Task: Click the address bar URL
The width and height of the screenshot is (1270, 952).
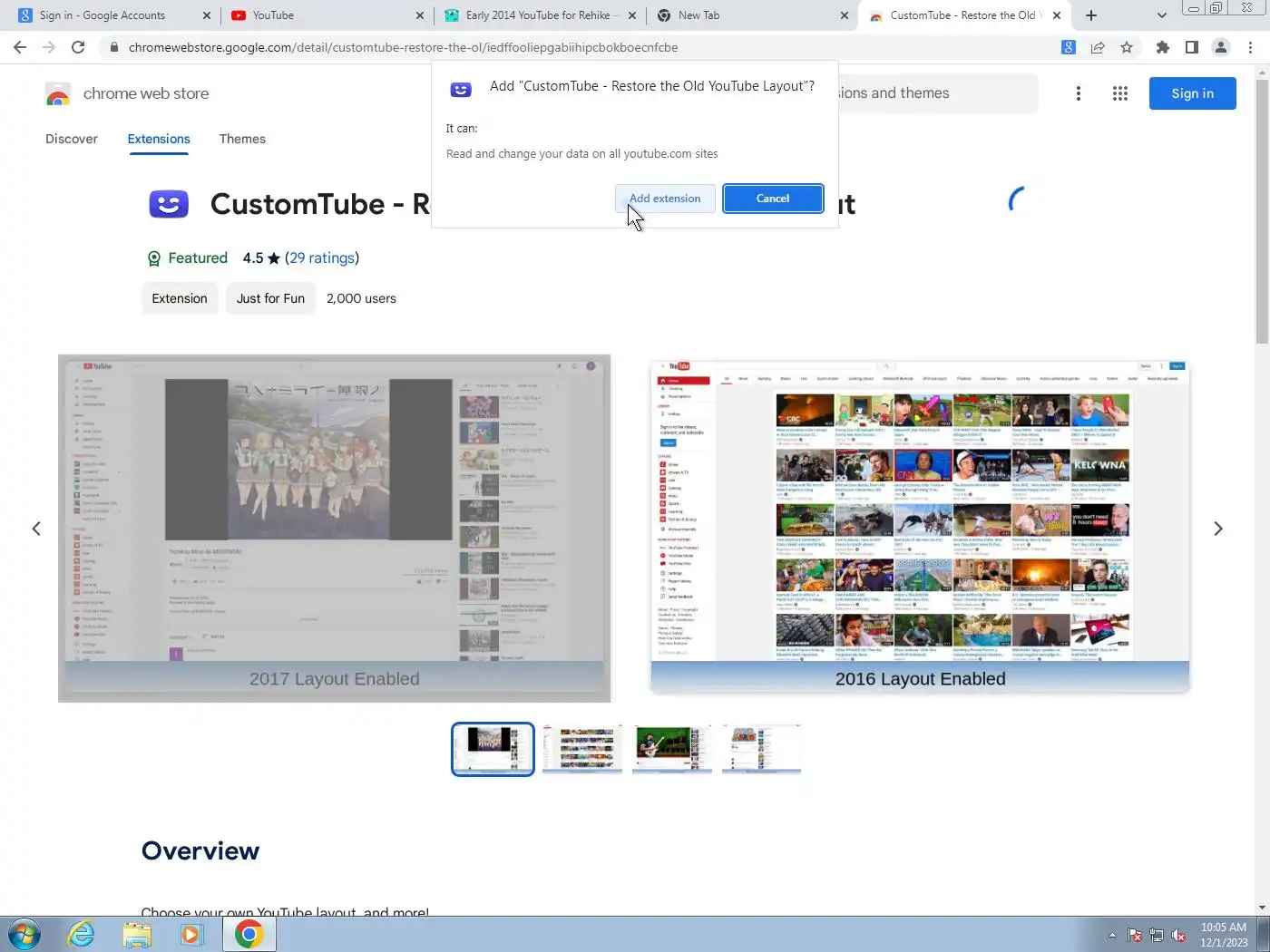Action: point(403,47)
